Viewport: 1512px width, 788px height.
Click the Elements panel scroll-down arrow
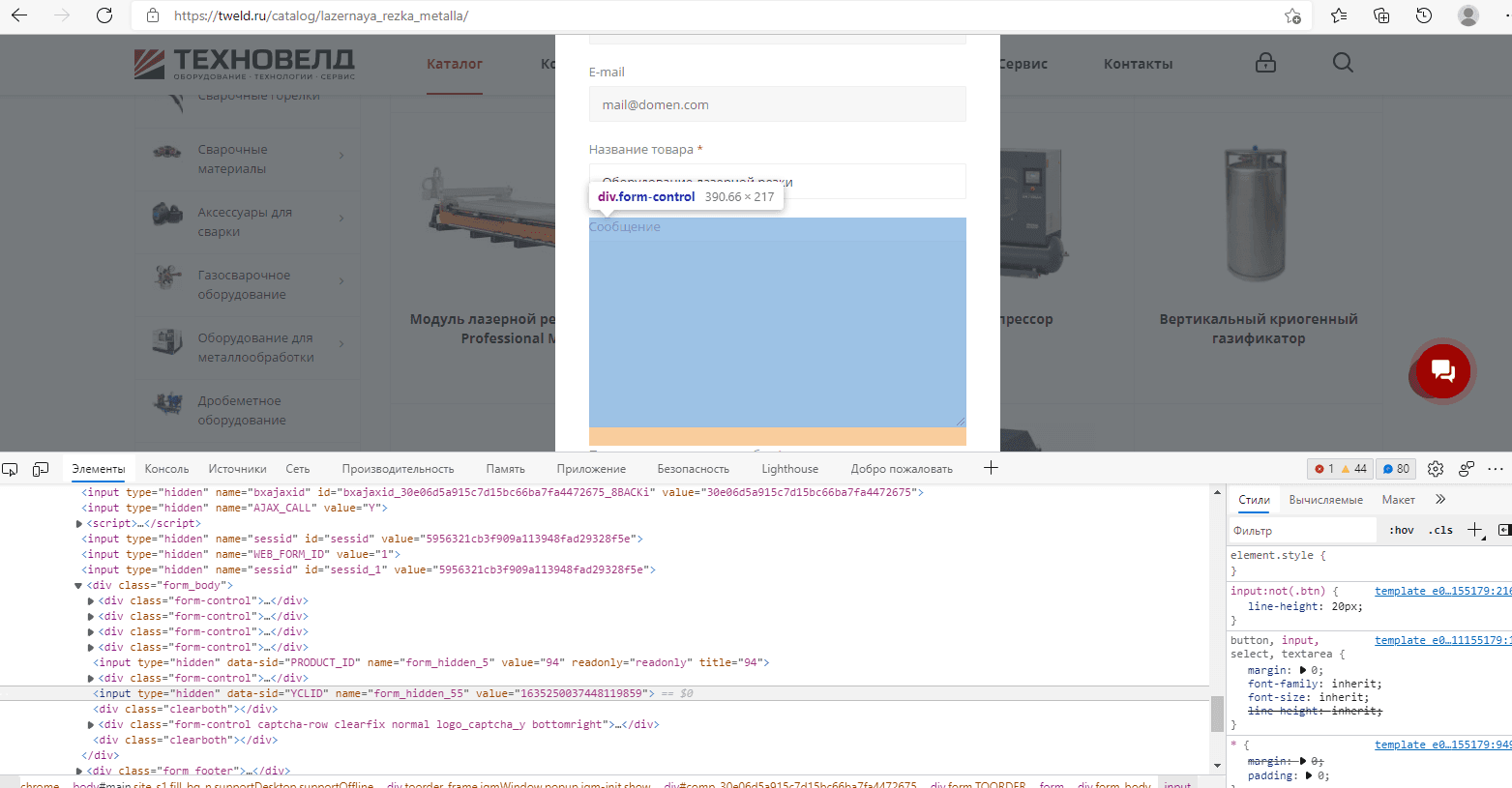click(x=1217, y=766)
